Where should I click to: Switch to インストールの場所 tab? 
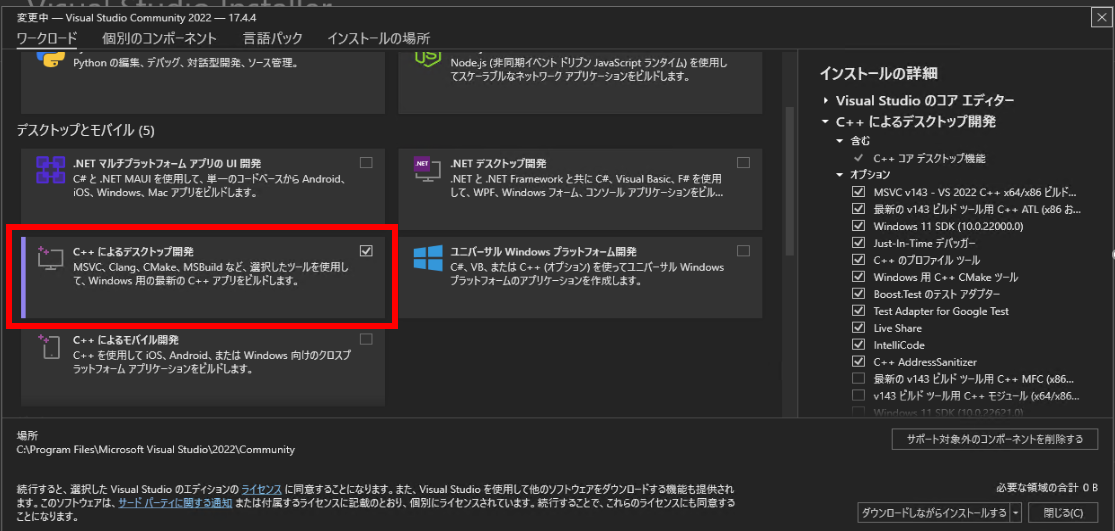[x=378, y=38]
